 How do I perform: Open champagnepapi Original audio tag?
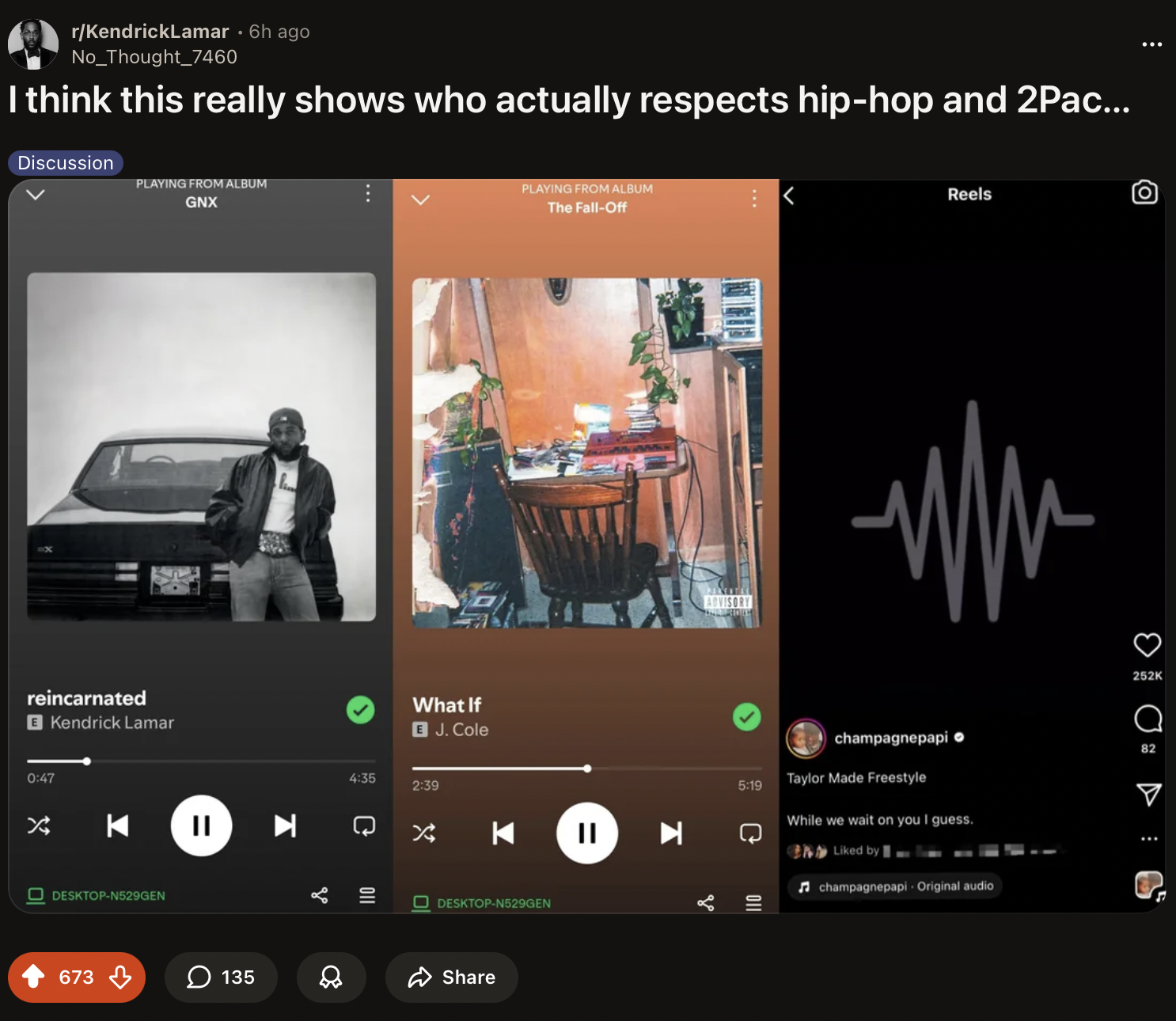pos(897,886)
